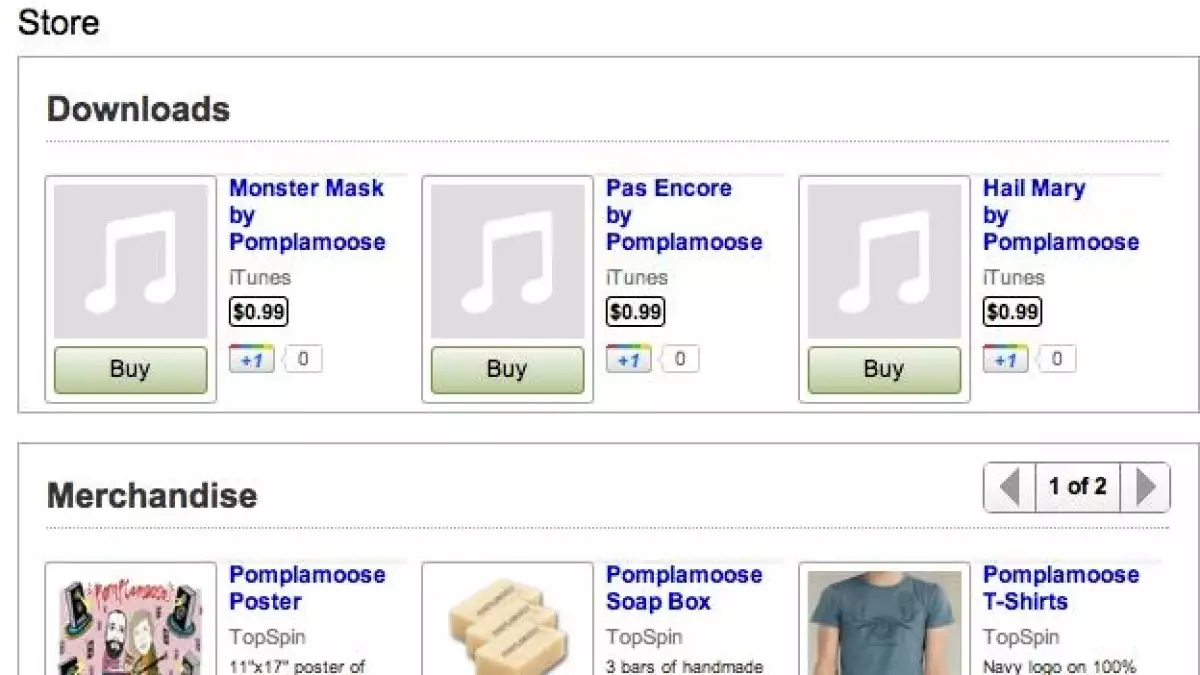Click the +1 button under Monster Mask
The image size is (1200, 675).
[251, 359]
